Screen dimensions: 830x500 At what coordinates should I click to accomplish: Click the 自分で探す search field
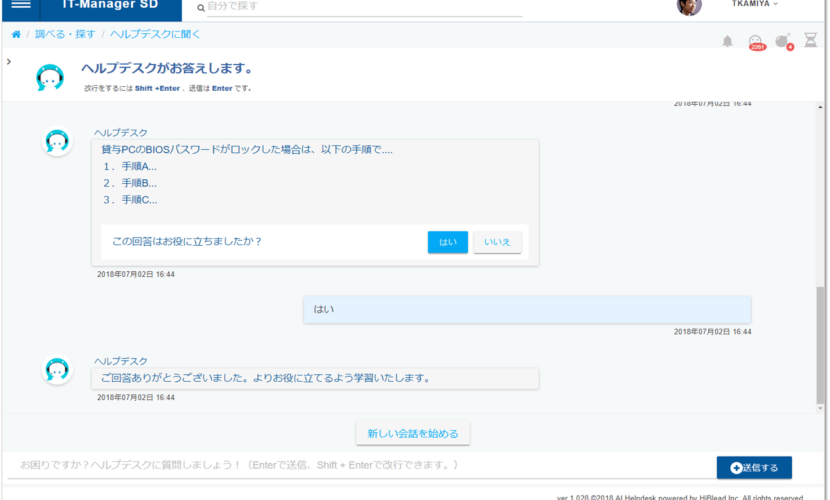pos(364,7)
